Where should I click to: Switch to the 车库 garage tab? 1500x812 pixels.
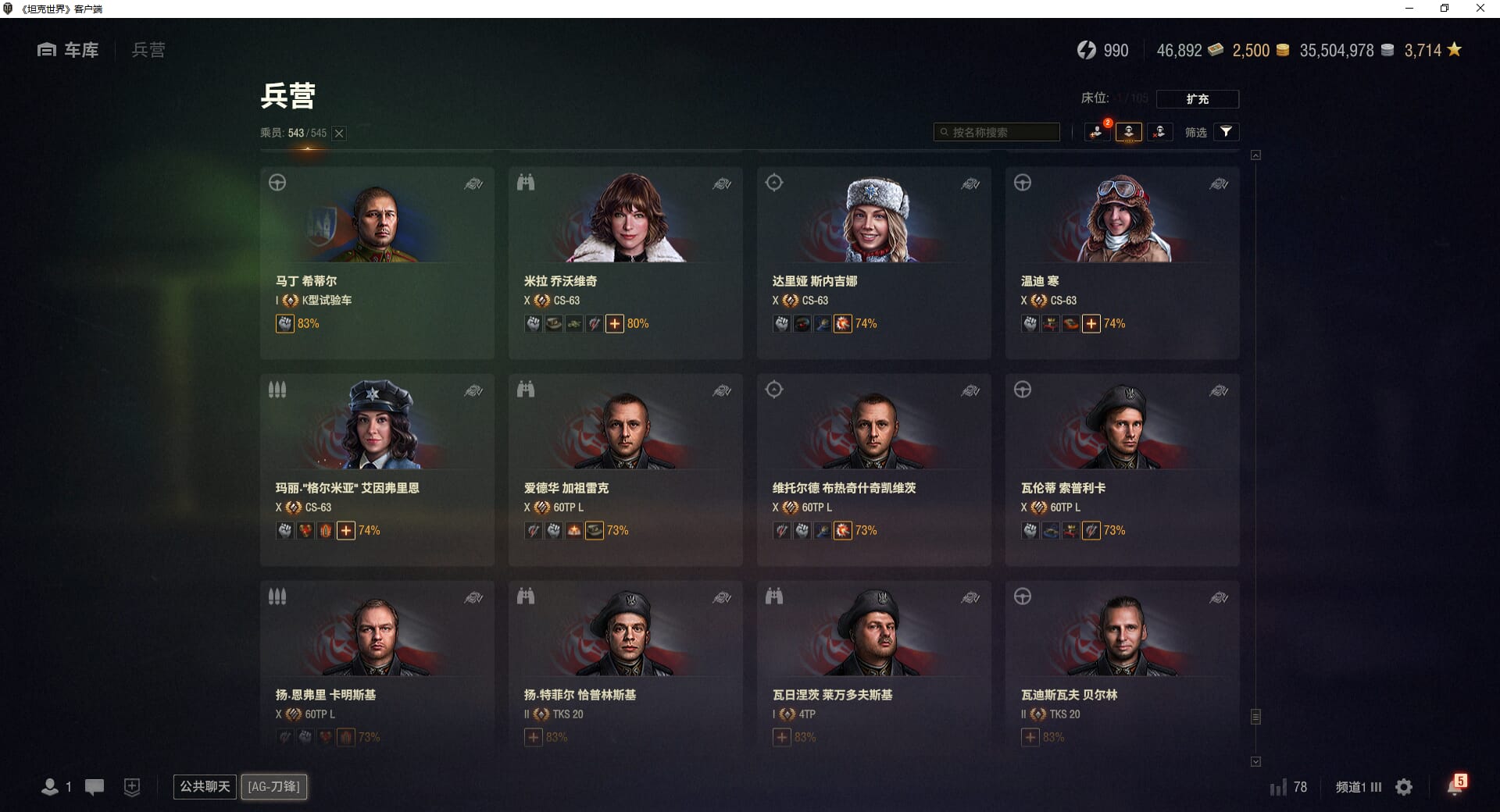click(x=68, y=50)
